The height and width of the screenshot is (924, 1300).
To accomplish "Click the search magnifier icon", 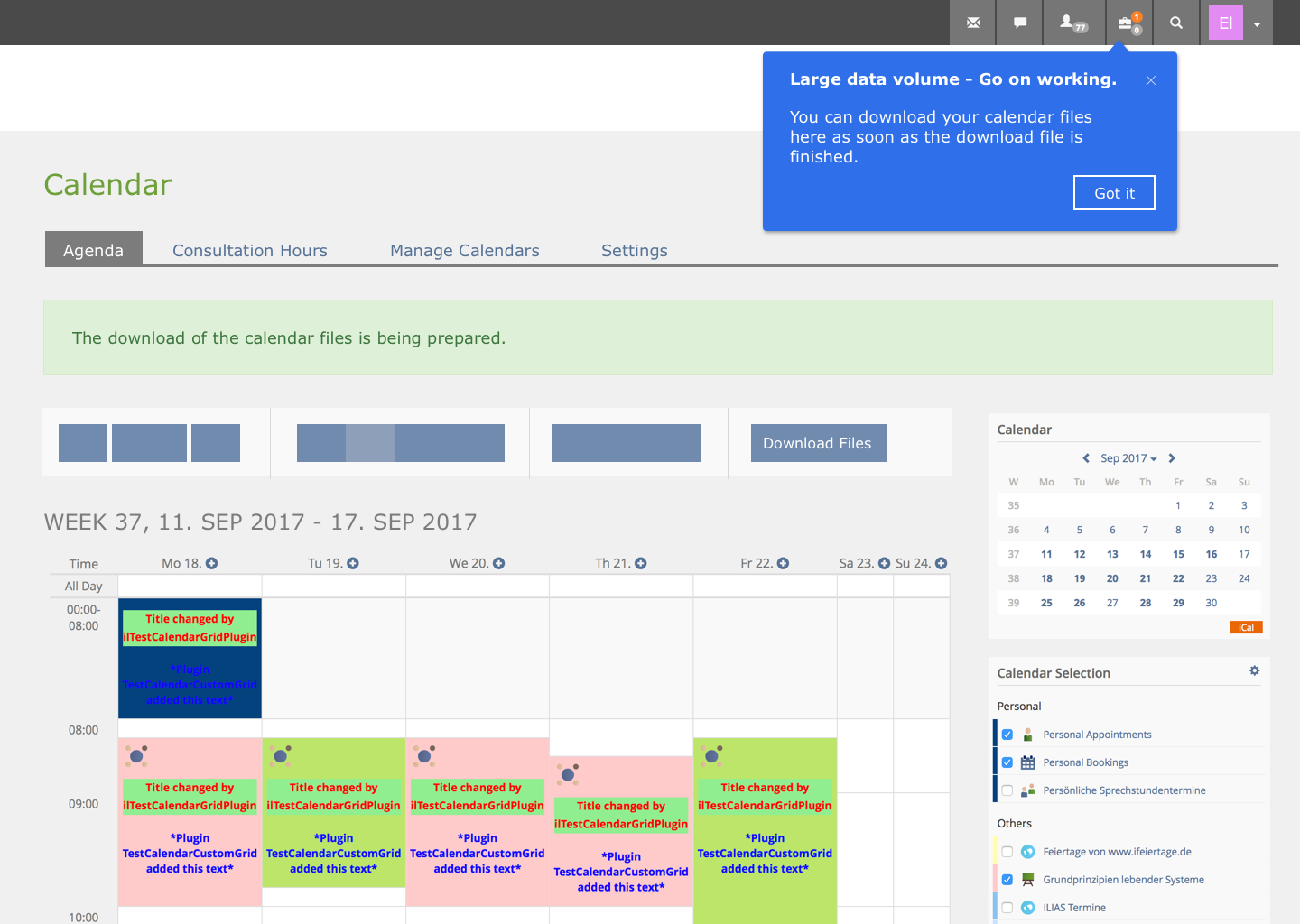I will [1175, 23].
